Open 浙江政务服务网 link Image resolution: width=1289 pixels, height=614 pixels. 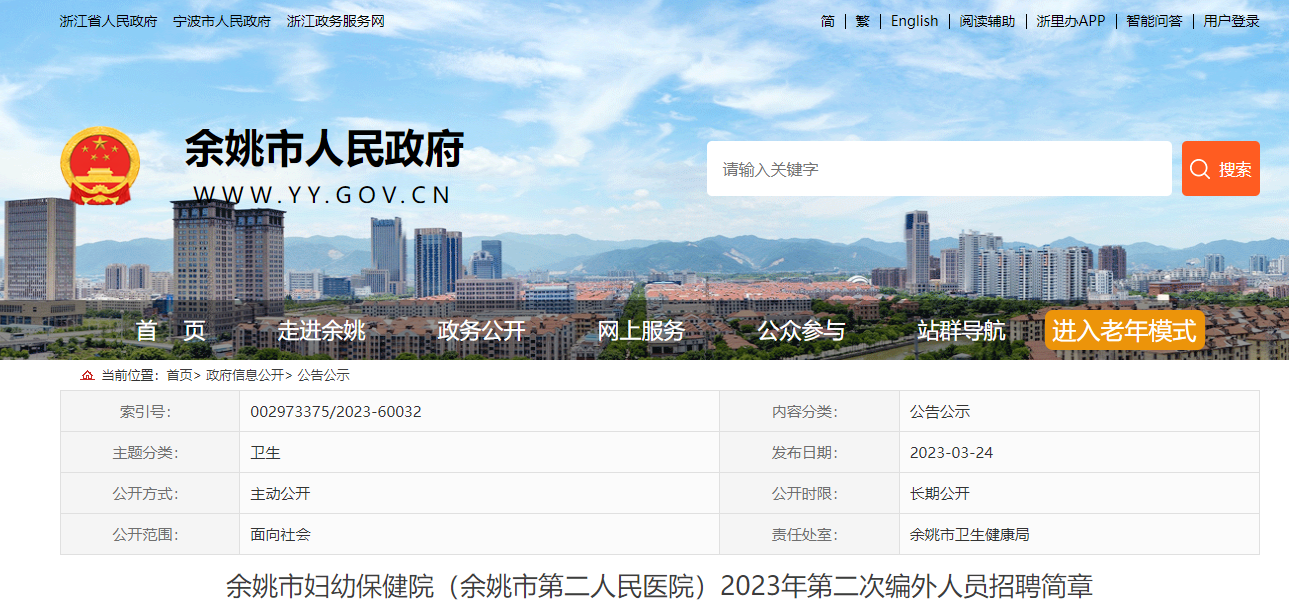coord(335,21)
